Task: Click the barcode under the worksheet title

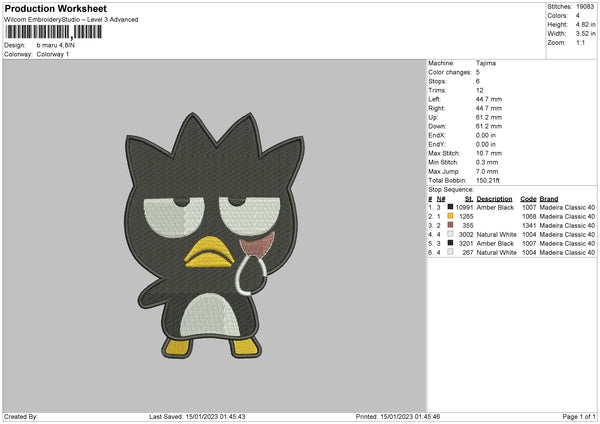Action: click(x=54, y=32)
